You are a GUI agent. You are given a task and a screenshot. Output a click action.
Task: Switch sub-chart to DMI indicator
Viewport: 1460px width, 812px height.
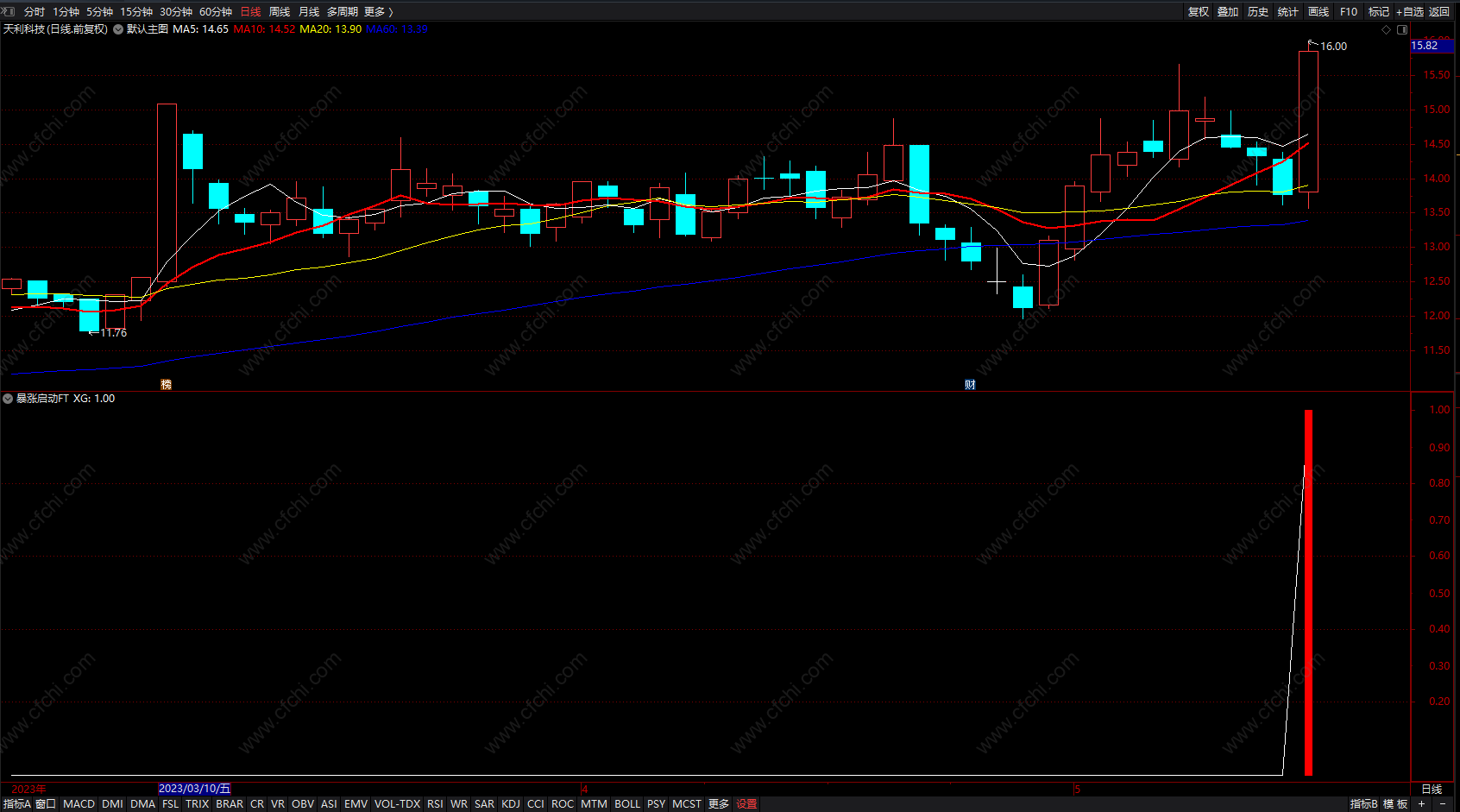pos(112,804)
